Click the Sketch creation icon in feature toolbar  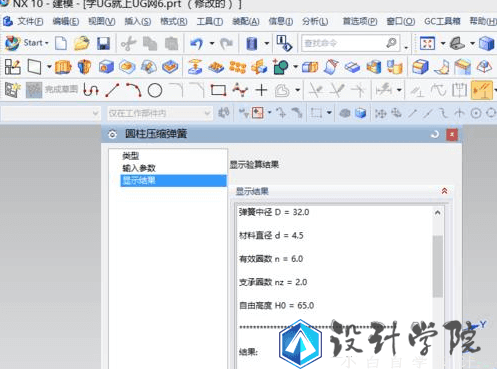point(13,67)
